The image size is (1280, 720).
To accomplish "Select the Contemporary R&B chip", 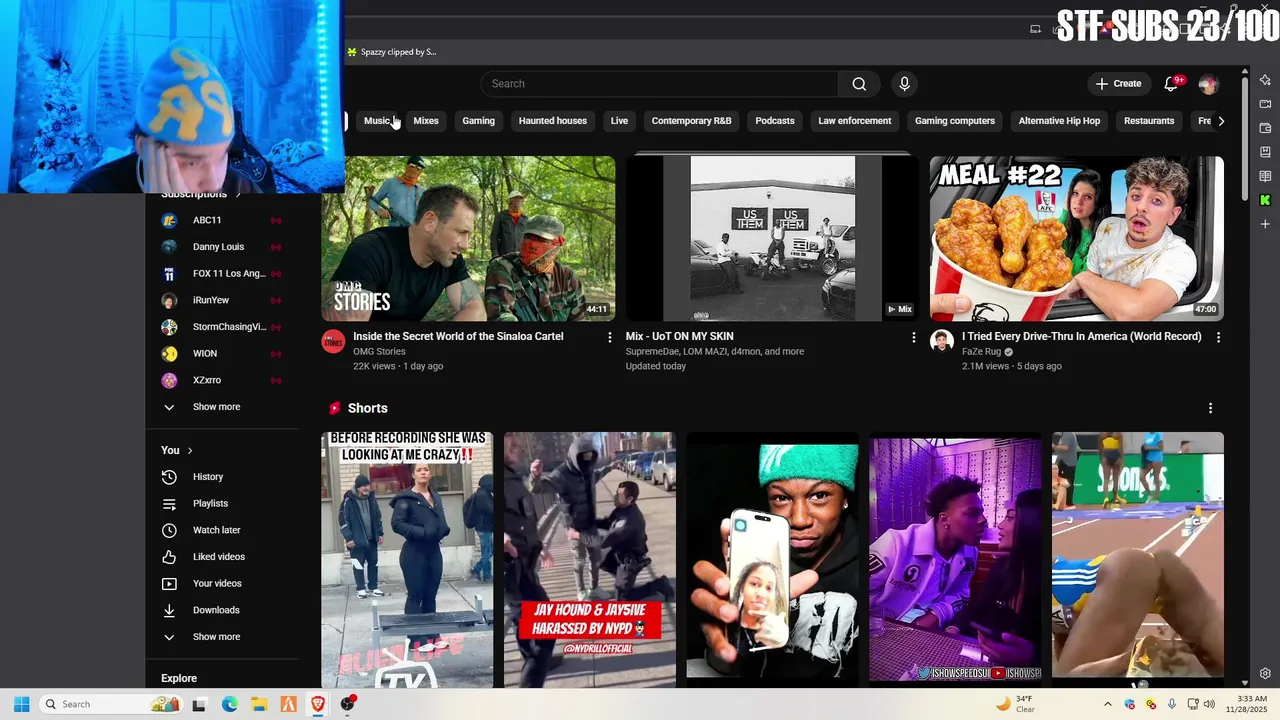I will (692, 121).
